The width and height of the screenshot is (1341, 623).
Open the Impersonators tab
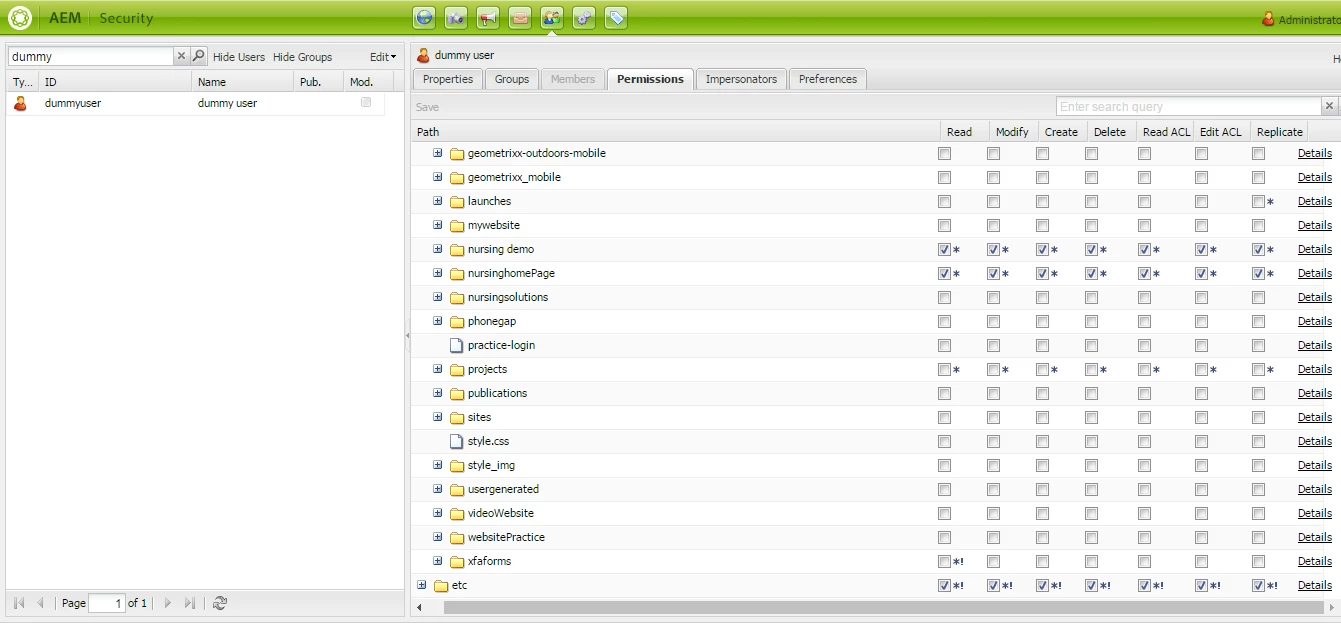(741, 79)
